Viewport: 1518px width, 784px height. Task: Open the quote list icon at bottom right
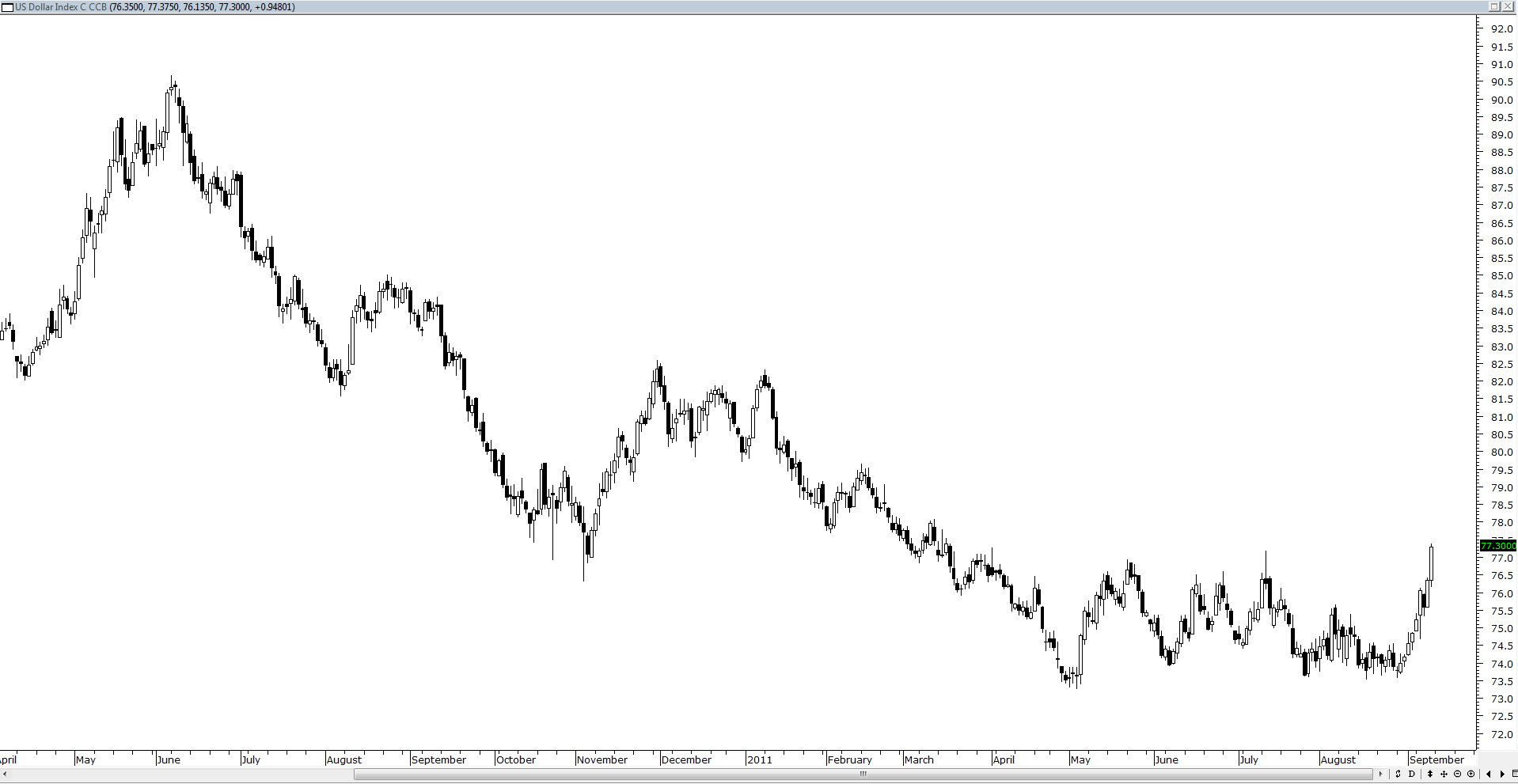click(x=1513, y=774)
